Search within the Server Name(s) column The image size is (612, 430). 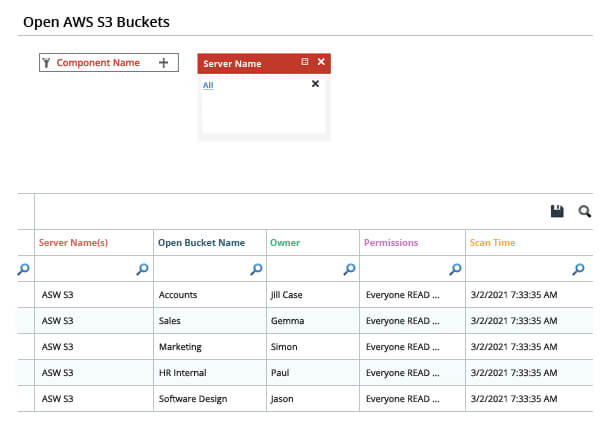(x=142, y=269)
